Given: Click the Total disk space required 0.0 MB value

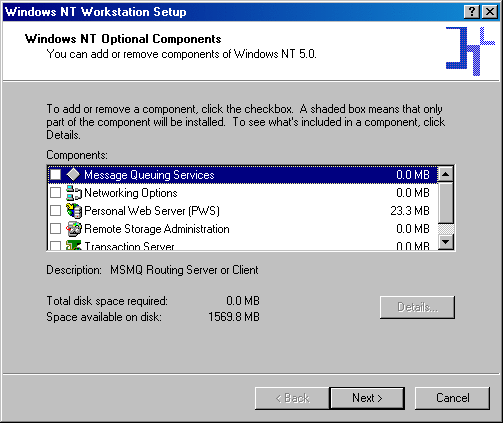Looking at the screenshot, I should coord(243,301).
